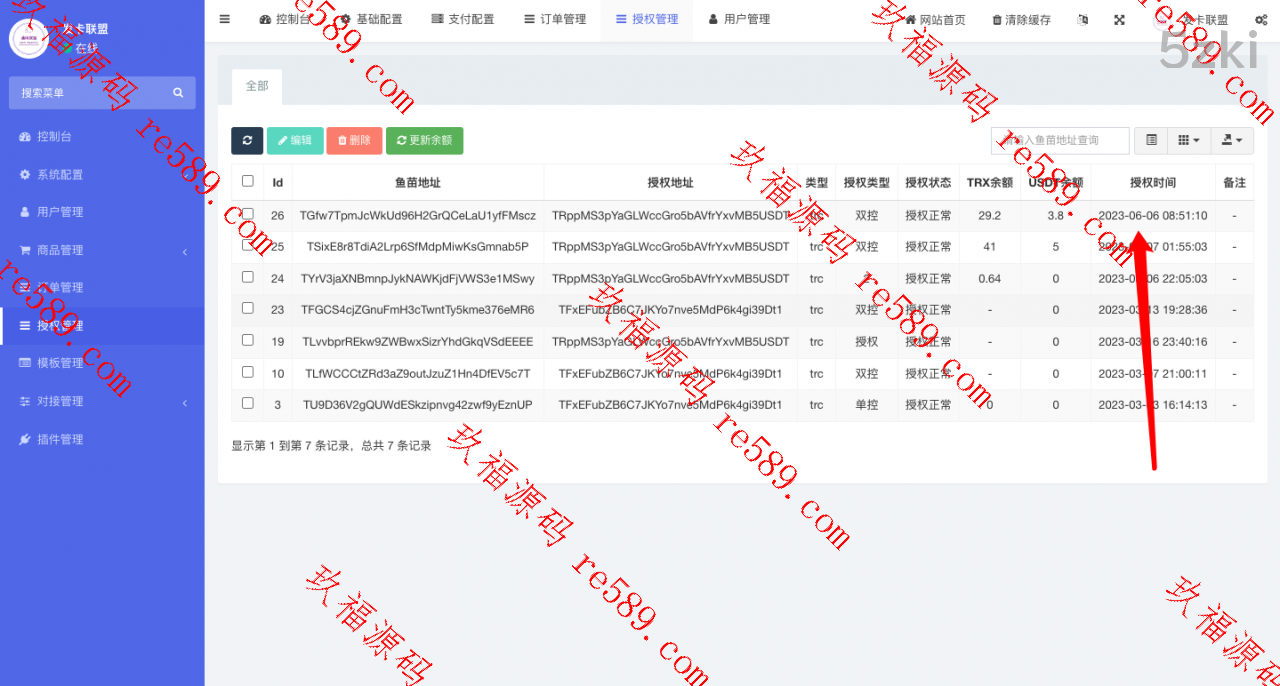Open the 控制台 top navigation tab

285,19
